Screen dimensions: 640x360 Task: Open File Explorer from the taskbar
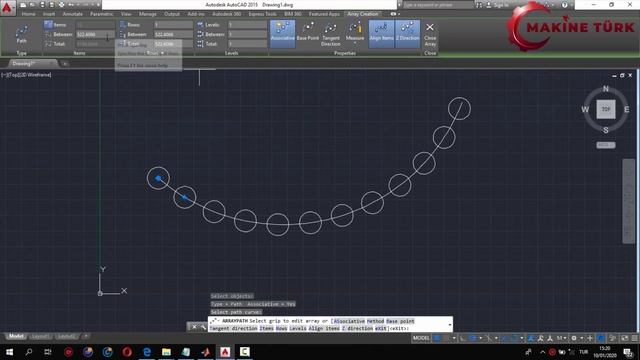point(166,352)
